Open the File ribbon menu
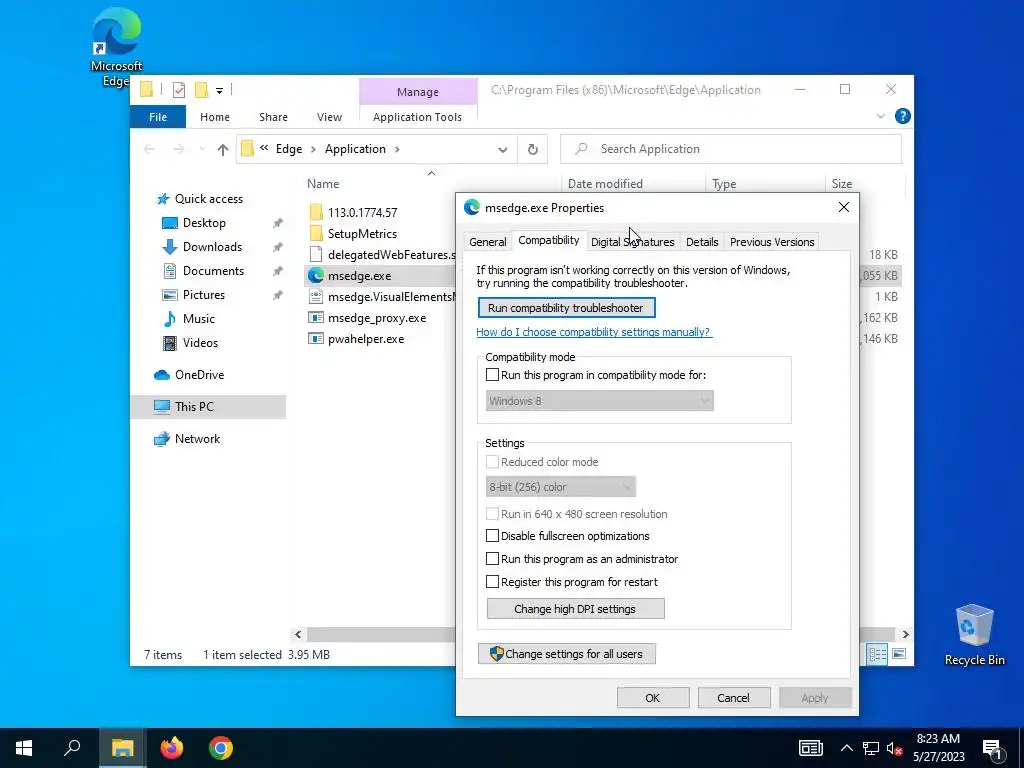This screenshot has height=768, width=1024. pos(158,117)
